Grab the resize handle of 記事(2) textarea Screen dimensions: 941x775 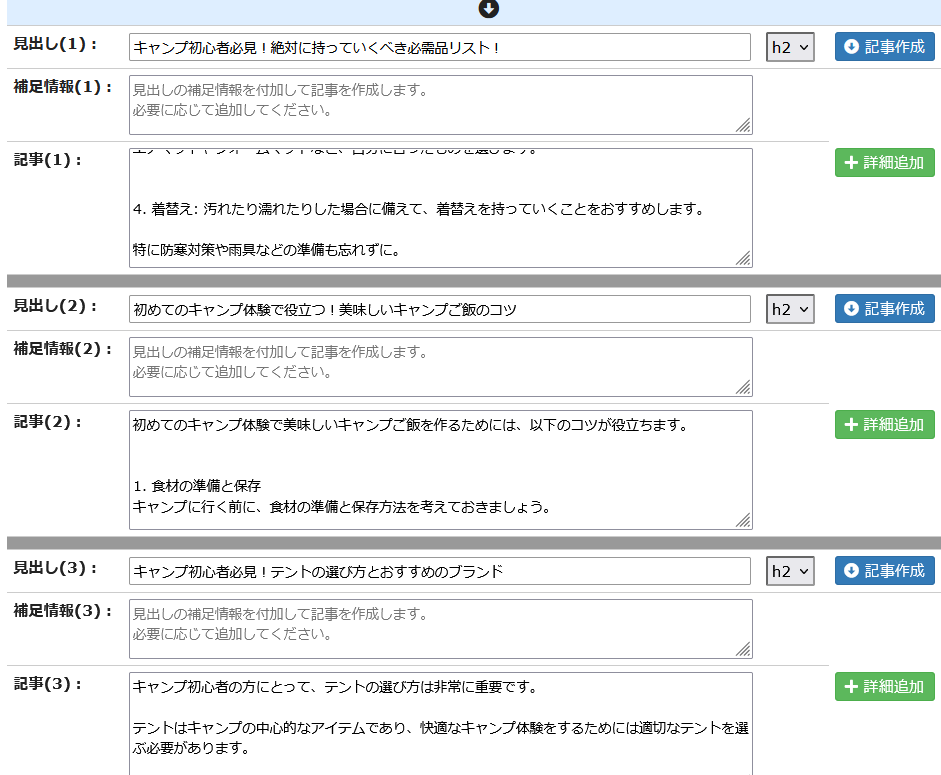[744, 521]
